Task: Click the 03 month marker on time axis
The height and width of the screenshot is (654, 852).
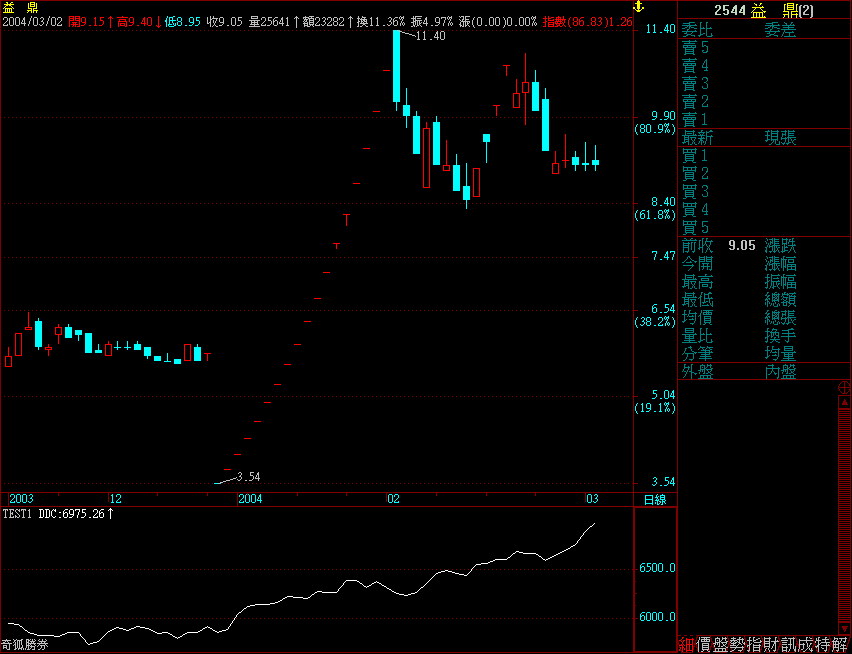Action: (592, 499)
